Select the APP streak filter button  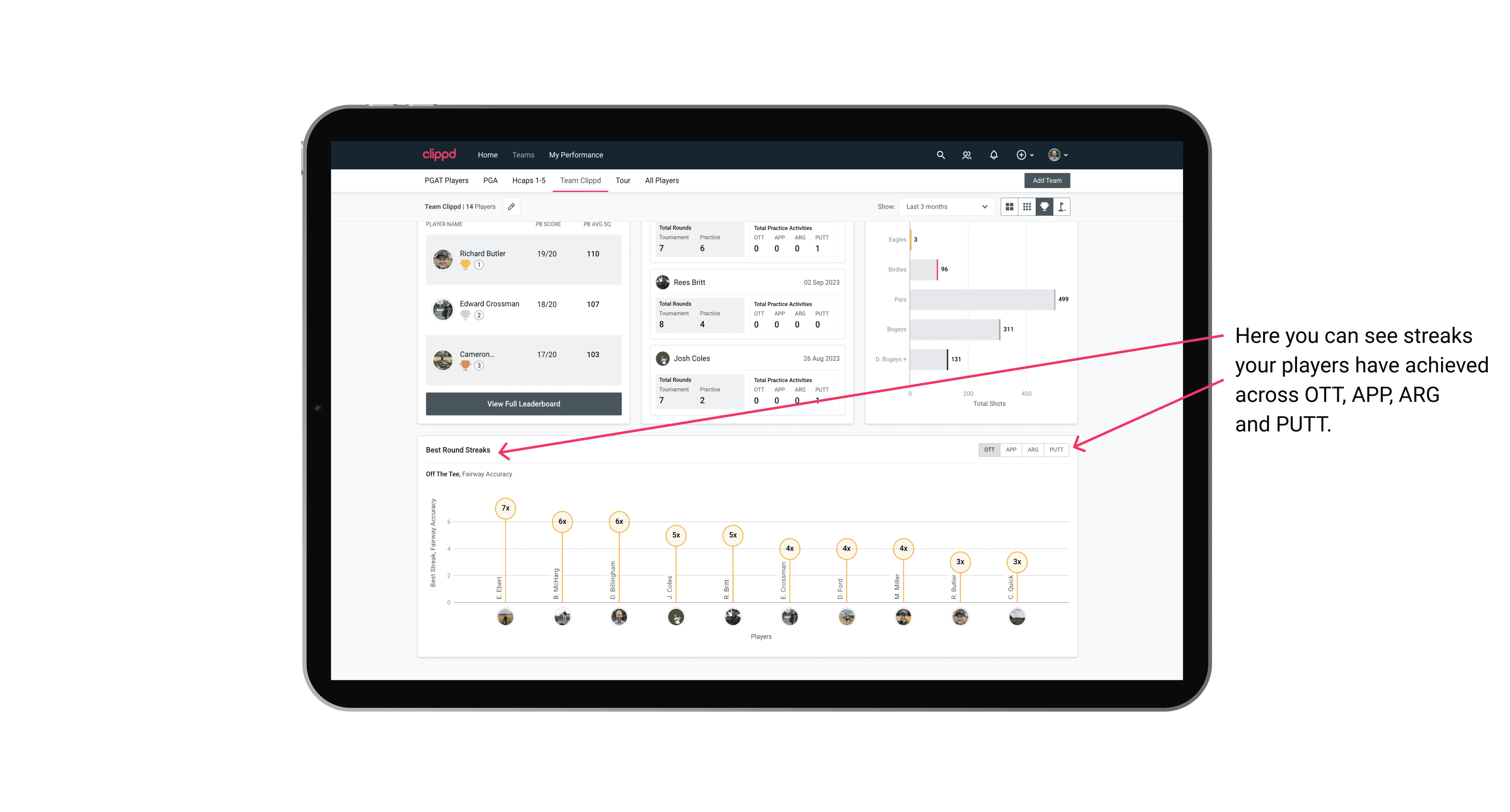[x=1010, y=449]
